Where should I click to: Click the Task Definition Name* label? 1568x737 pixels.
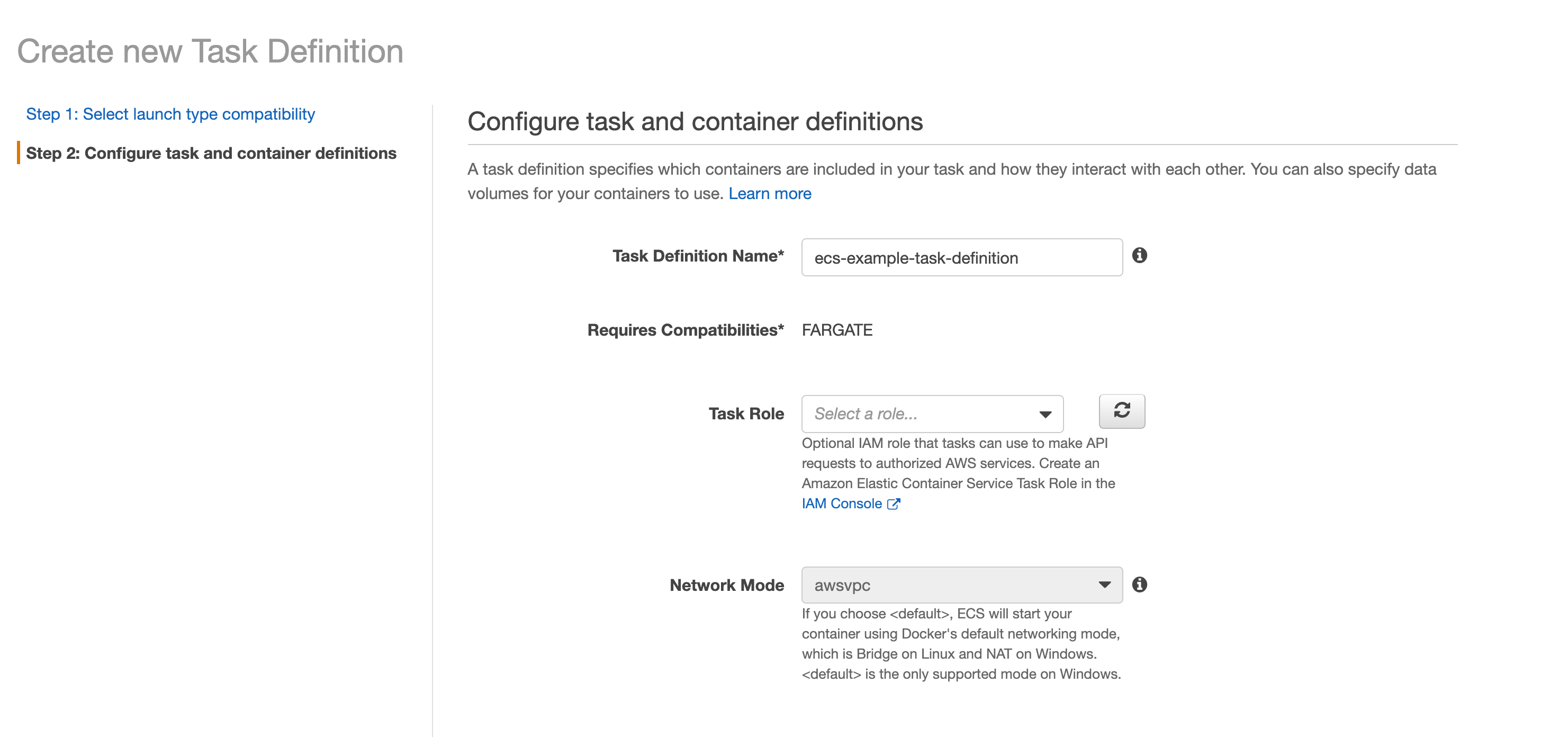(698, 256)
